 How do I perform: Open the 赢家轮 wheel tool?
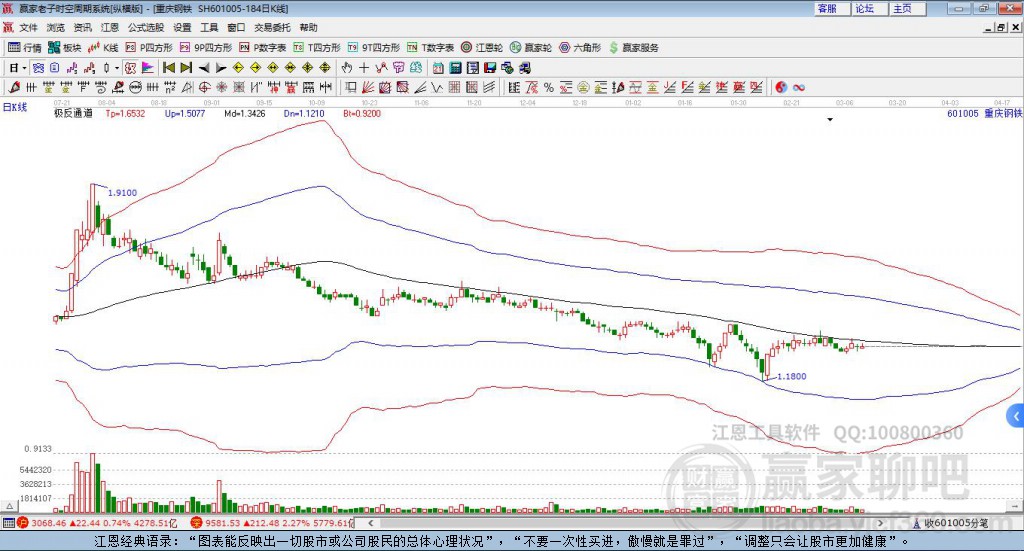pos(531,48)
